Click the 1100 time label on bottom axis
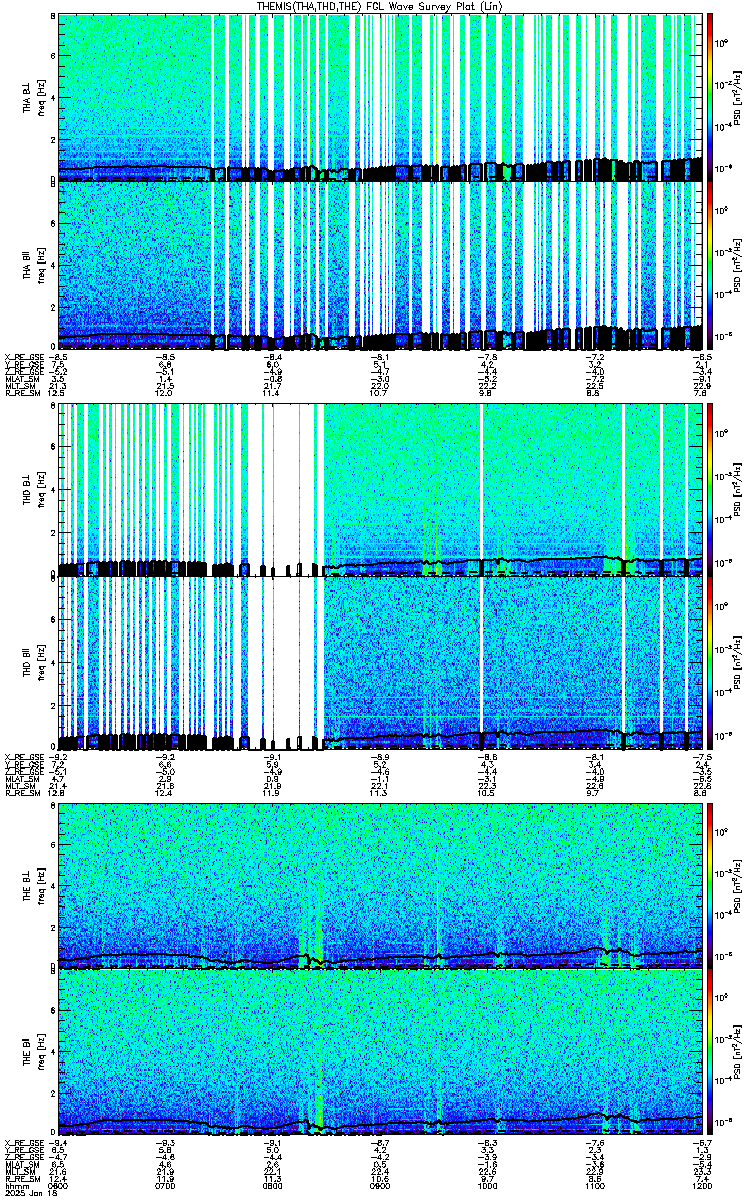The width and height of the screenshot is (750, 1200). point(596,1186)
